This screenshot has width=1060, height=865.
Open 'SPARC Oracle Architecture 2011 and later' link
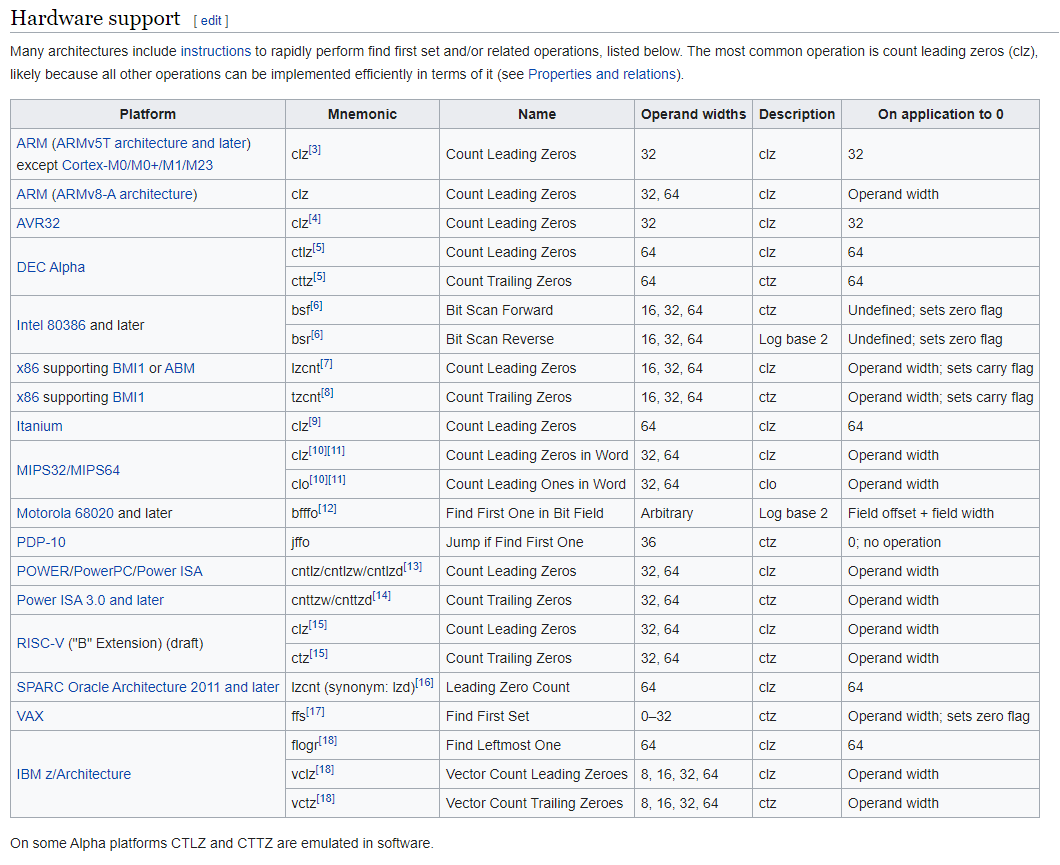point(147,688)
